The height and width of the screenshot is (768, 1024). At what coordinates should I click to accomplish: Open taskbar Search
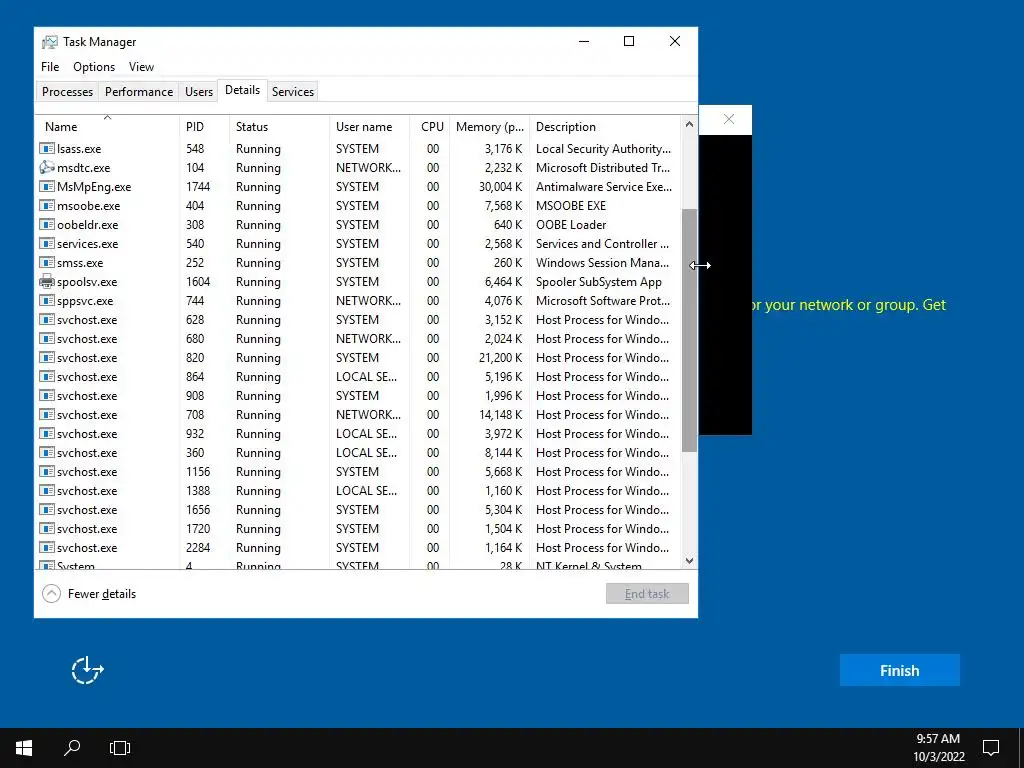coord(72,748)
